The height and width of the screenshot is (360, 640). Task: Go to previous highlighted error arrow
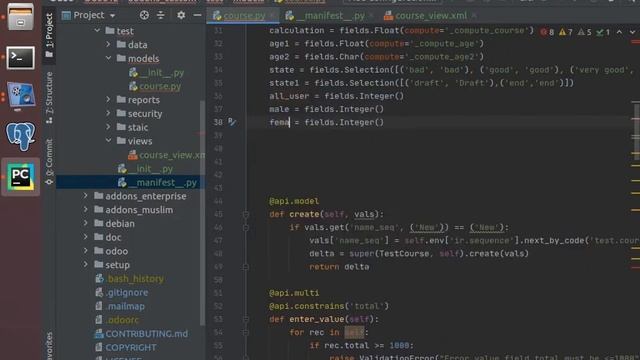pyautogui.click(x=619, y=32)
